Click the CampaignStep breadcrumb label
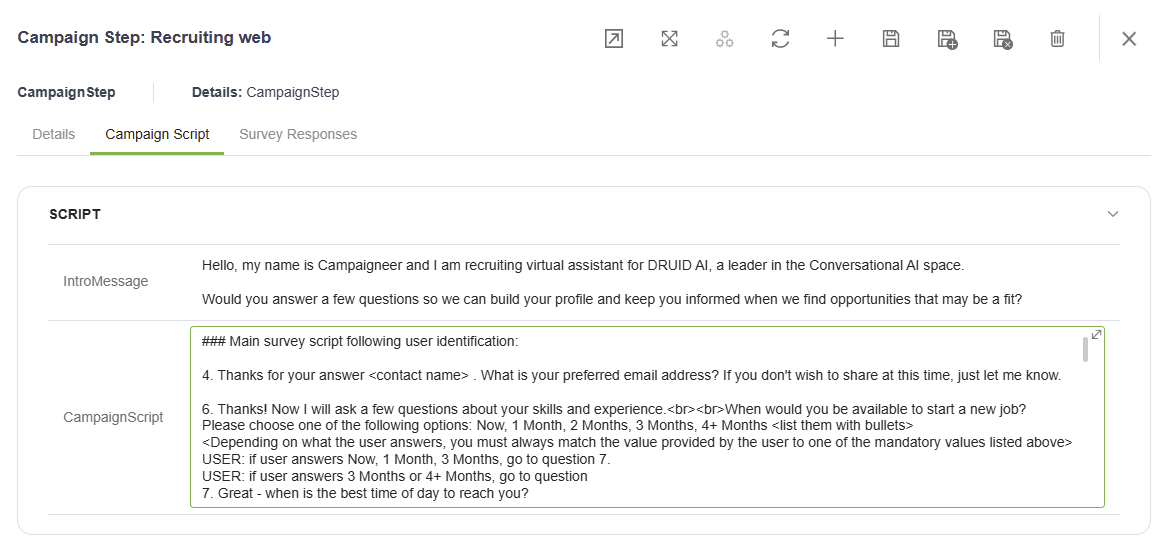Screen dimensions: 1164x560 point(67,93)
